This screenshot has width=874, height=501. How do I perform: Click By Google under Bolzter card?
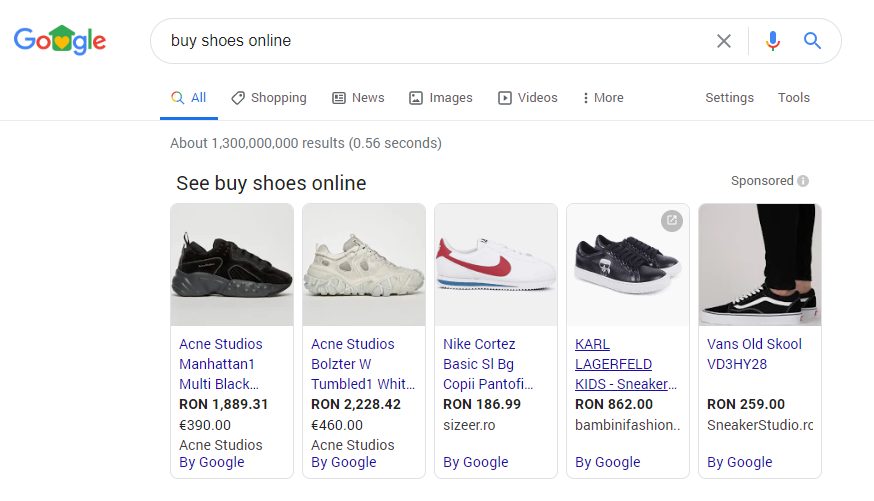pos(344,463)
